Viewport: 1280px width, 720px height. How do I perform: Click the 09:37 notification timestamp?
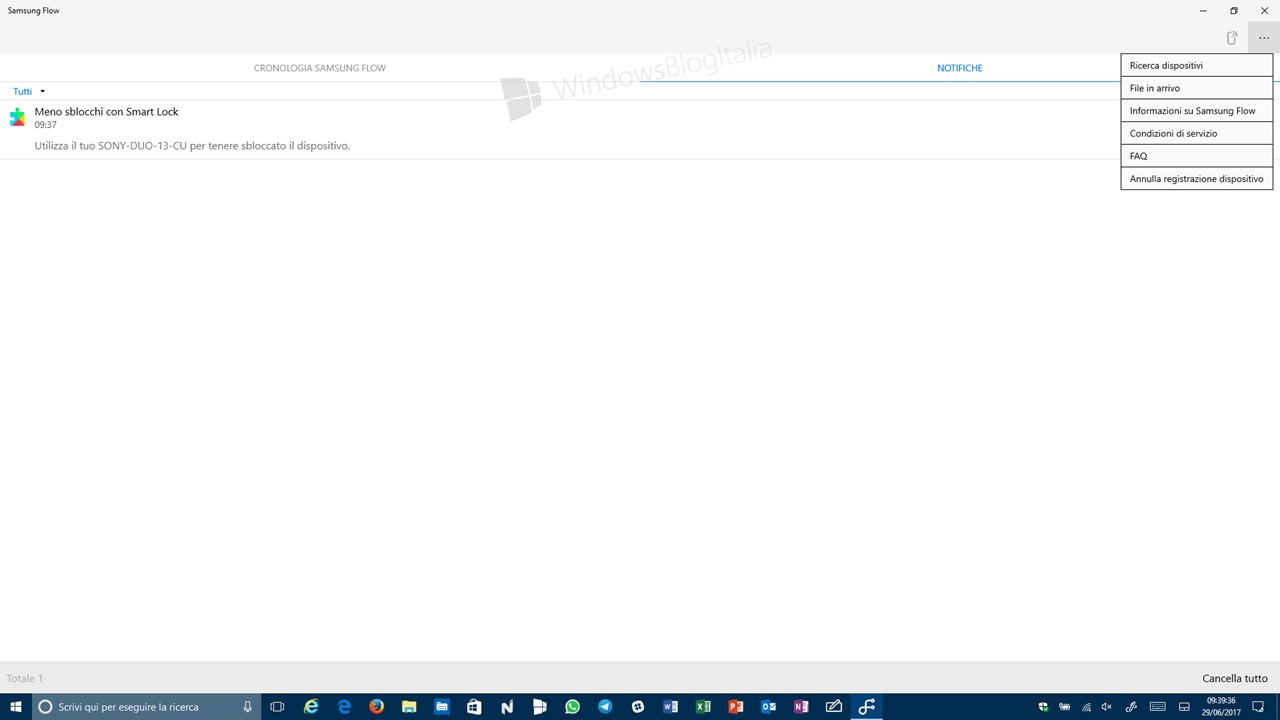[x=45, y=125]
